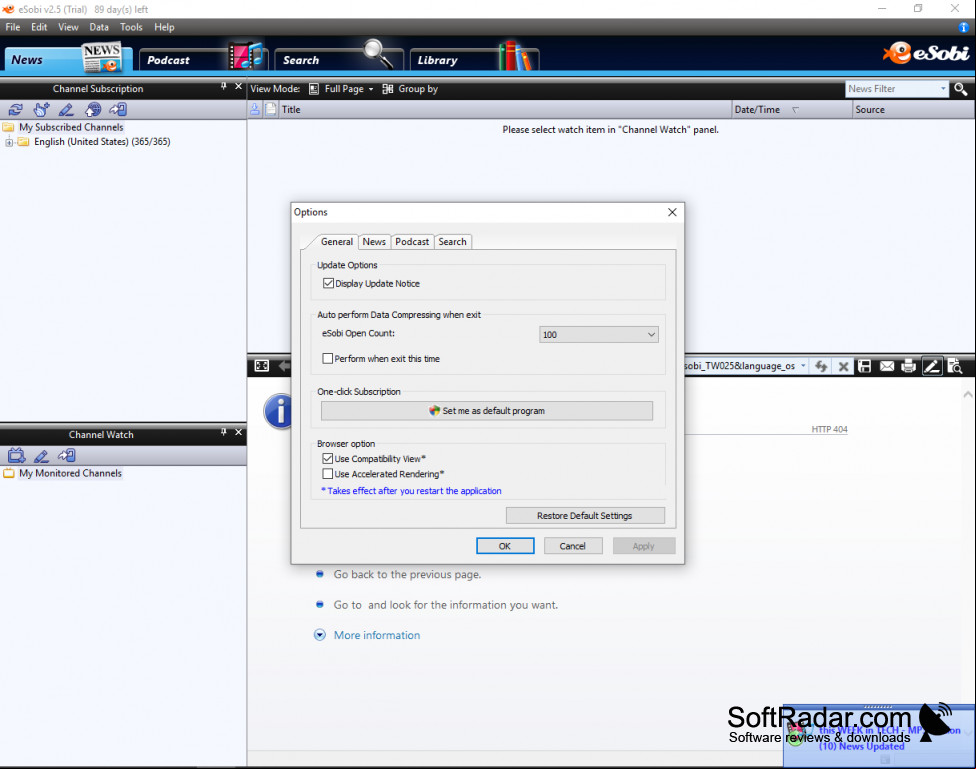
Task: Email the article using envelope icon
Action: [x=887, y=366]
